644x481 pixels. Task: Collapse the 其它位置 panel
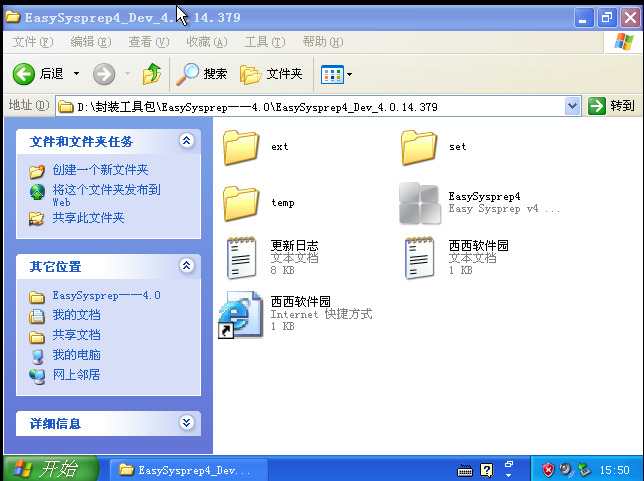[x=186, y=266]
